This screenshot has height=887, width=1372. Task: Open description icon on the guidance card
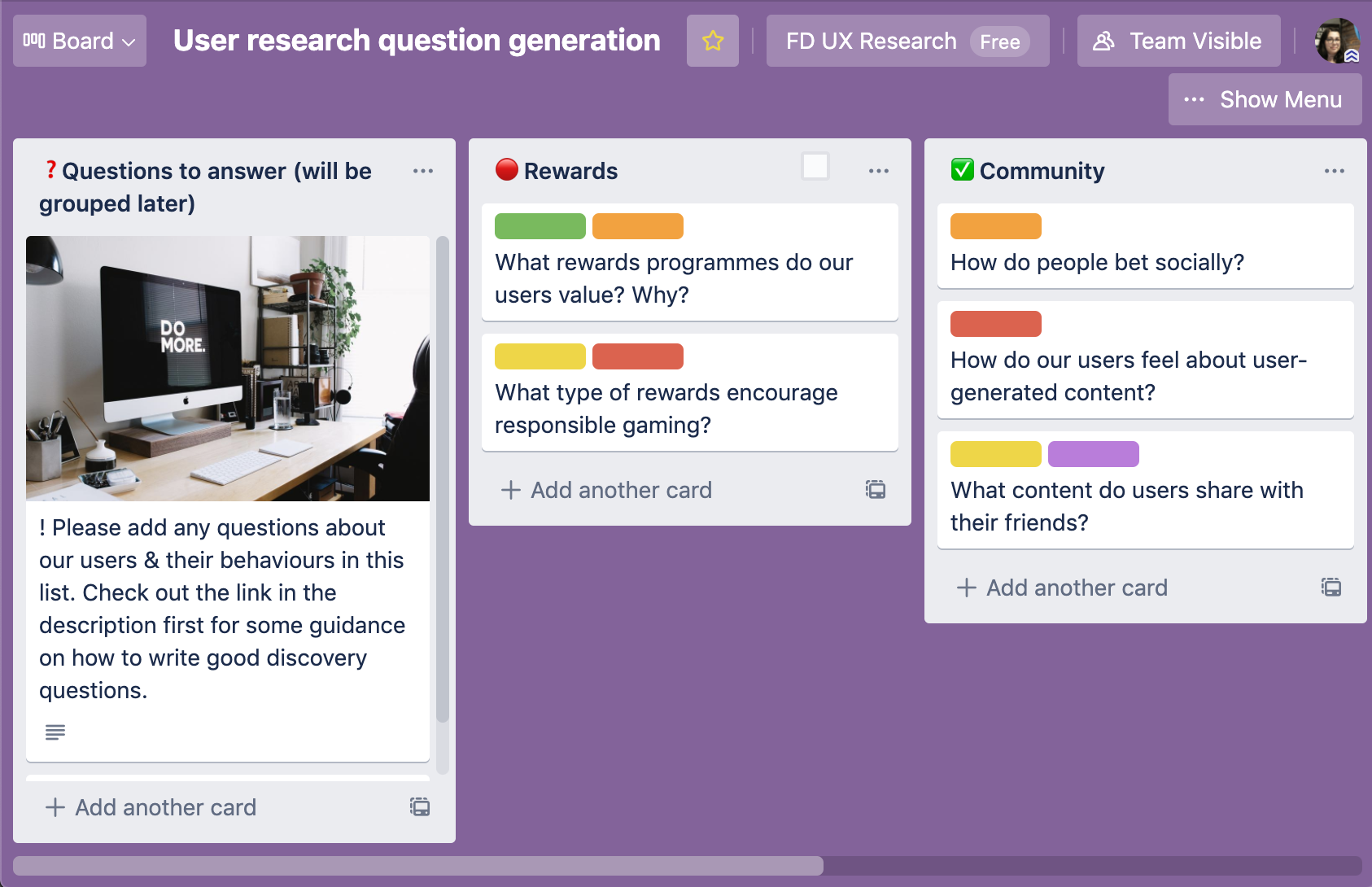55,732
